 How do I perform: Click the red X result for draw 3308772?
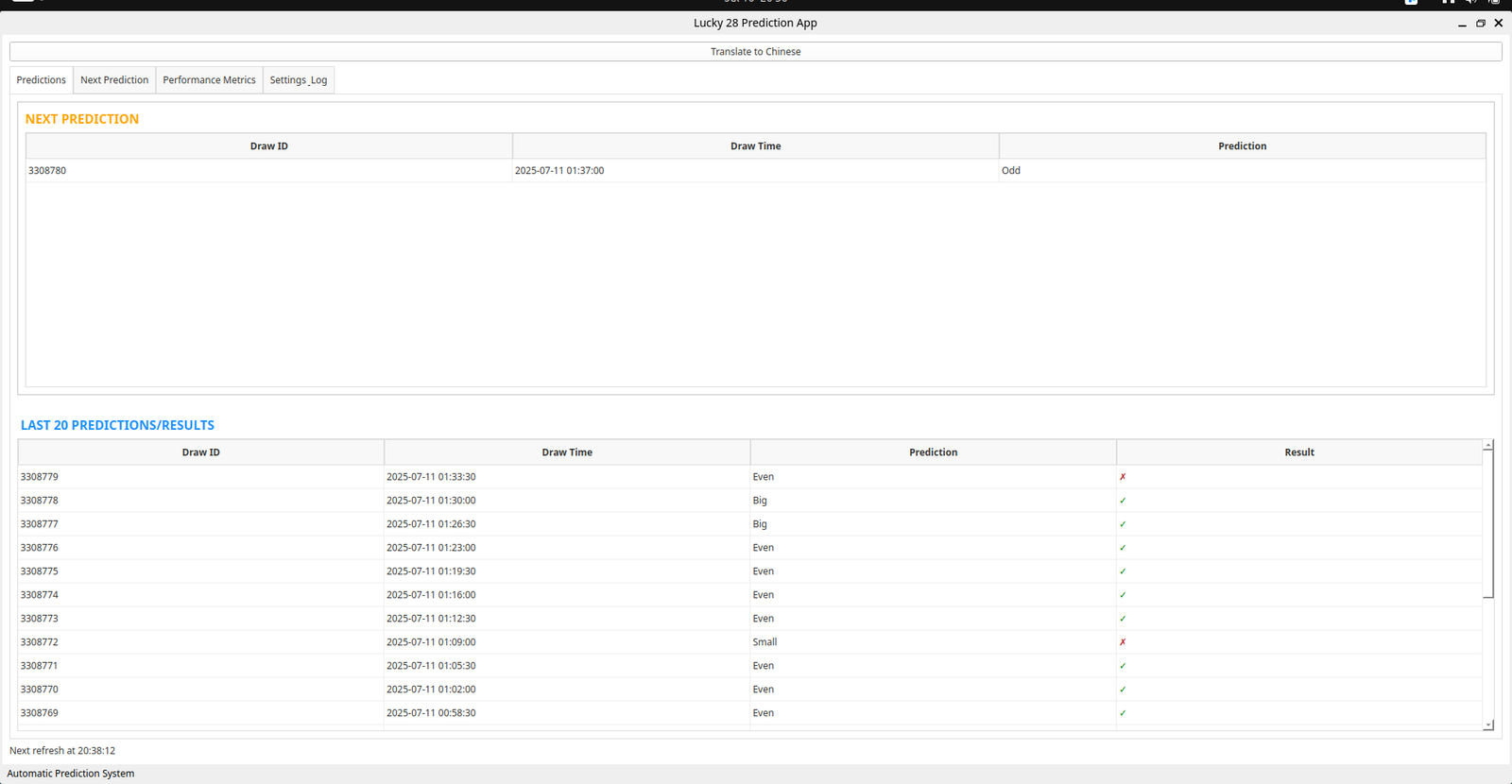pyautogui.click(x=1123, y=642)
